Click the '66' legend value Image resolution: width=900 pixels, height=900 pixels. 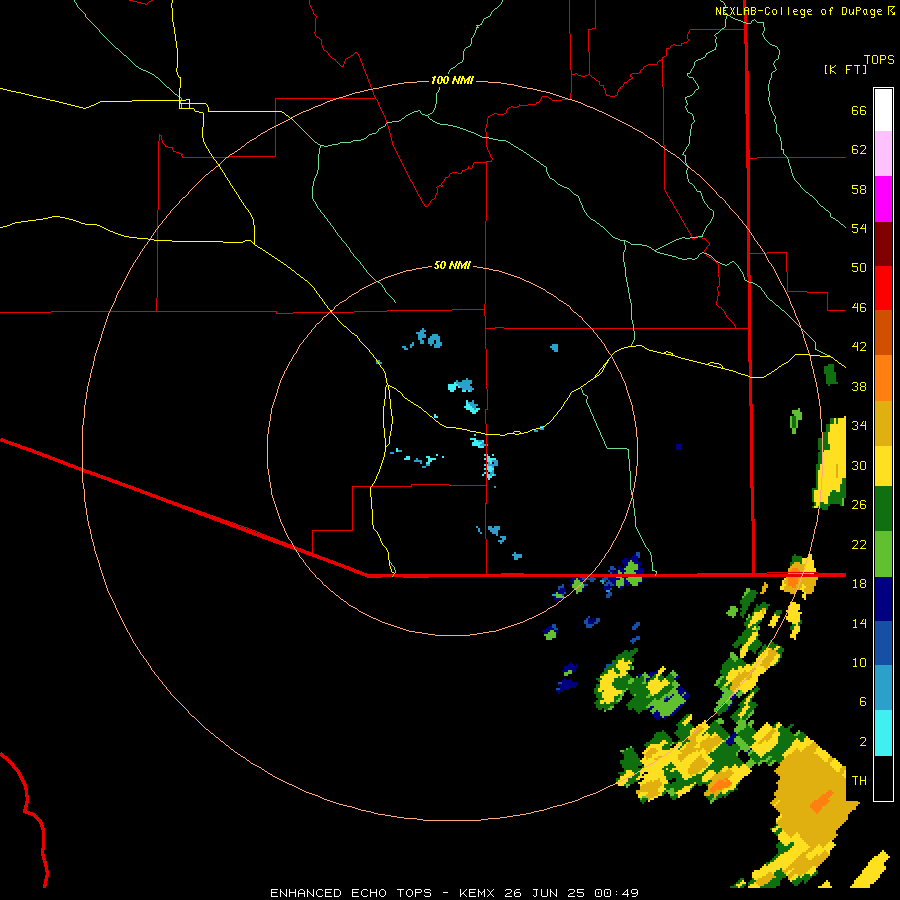pos(859,111)
